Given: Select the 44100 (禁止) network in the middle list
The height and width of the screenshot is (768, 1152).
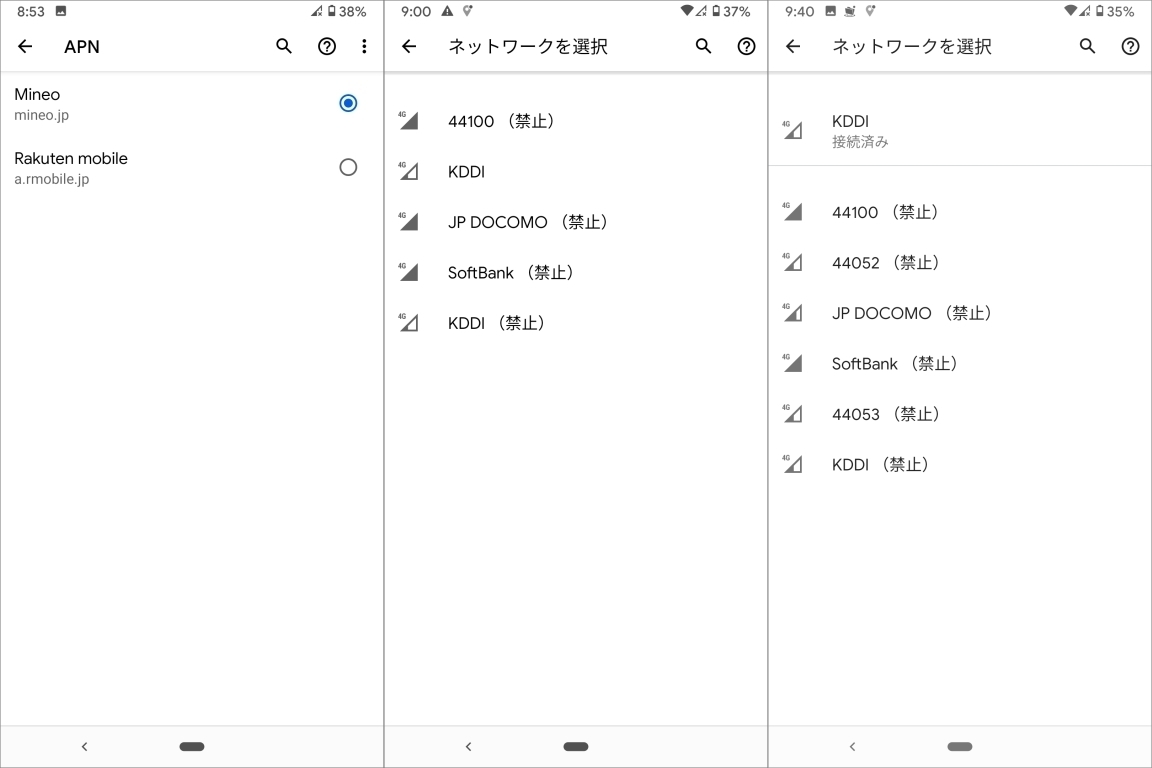Looking at the screenshot, I should tap(500, 121).
